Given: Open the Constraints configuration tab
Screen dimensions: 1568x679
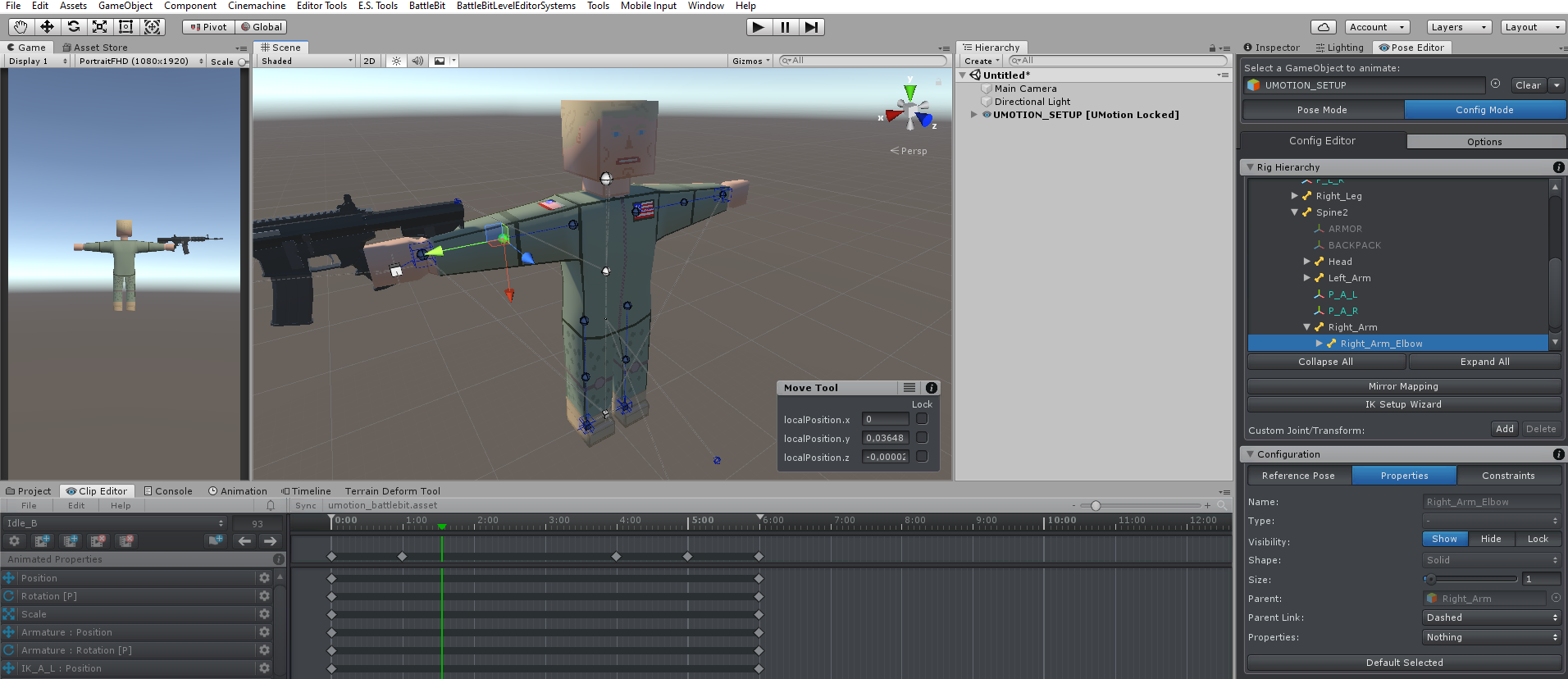Looking at the screenshot, I should 1508,476.
